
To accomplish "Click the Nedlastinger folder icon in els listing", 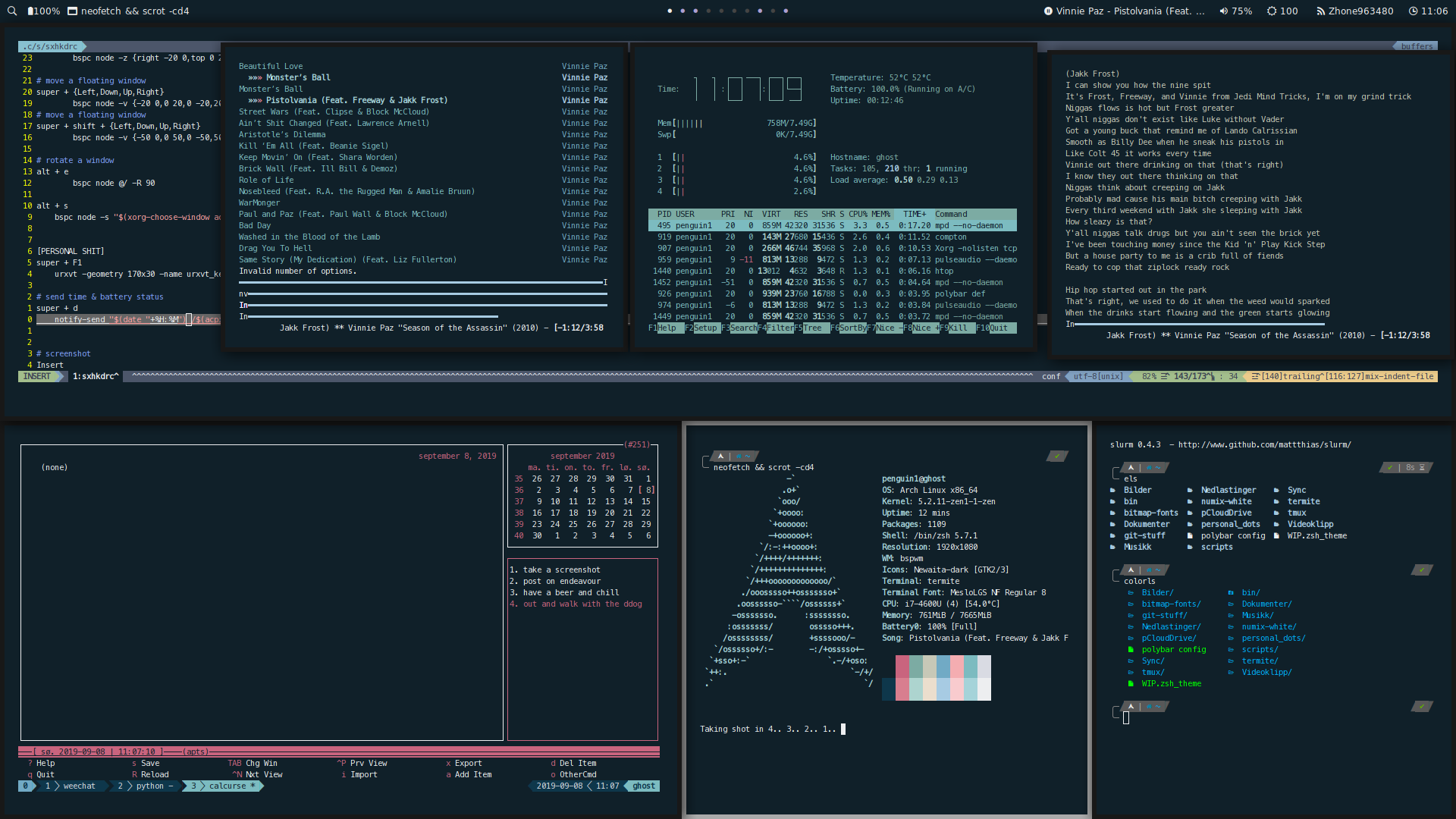I will point(1190,491).
